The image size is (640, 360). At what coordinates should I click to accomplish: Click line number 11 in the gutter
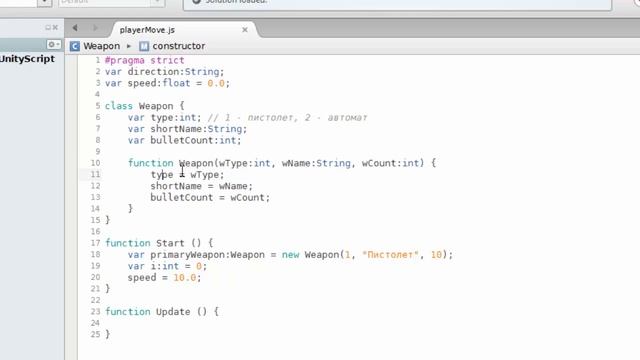95,174
